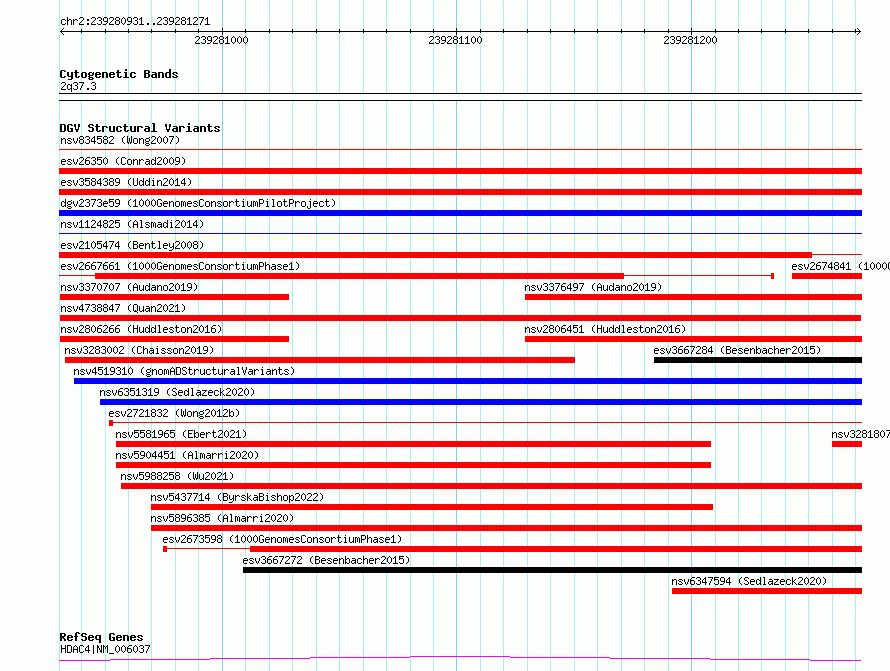890x671 pixels.
Task: Click esv2721832 (Wong2012b) label
Action: (174, 413)
